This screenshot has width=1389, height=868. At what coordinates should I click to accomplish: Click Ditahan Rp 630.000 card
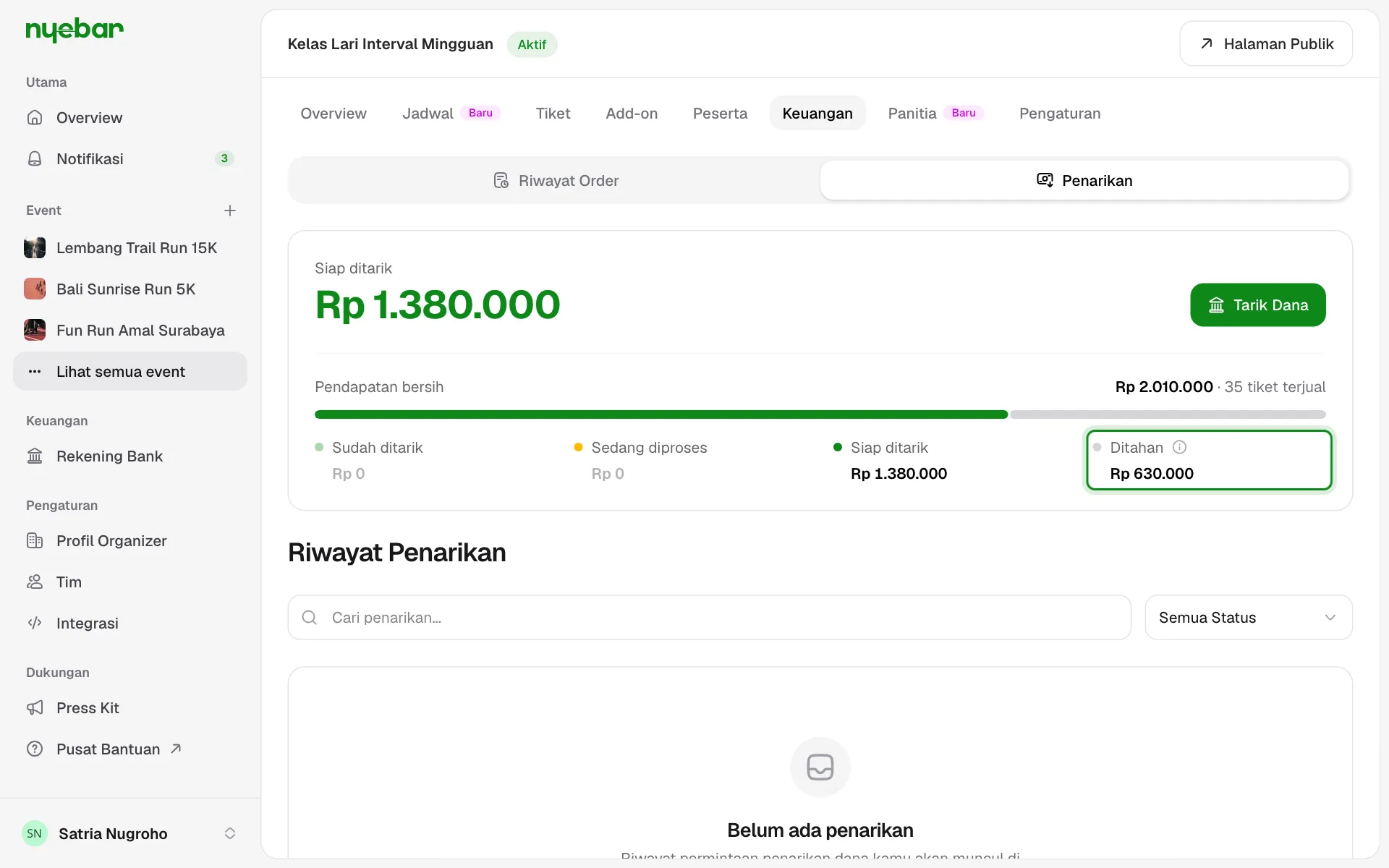tap(1209, 460)
